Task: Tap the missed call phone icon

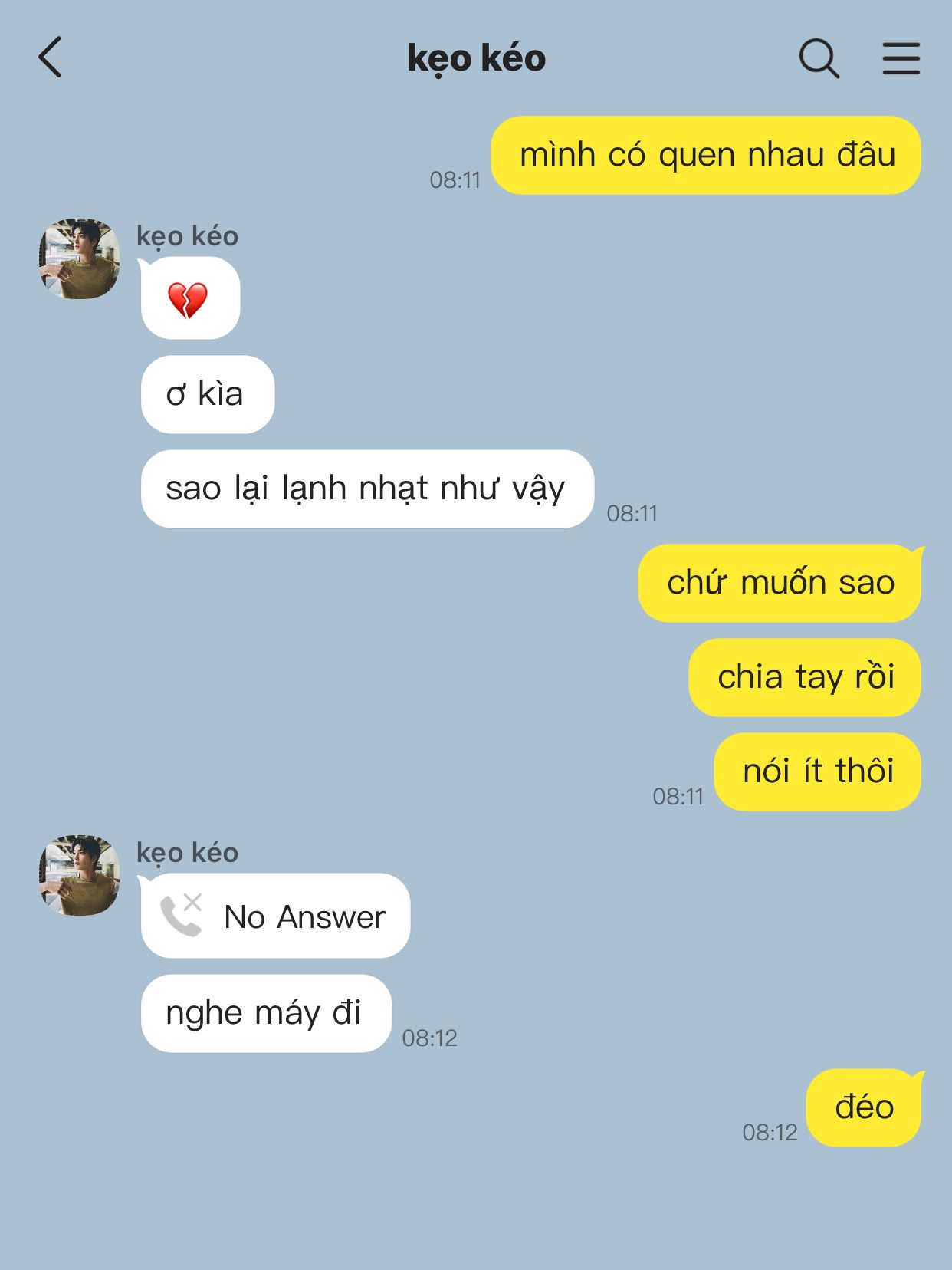Action: coord(182,914)
